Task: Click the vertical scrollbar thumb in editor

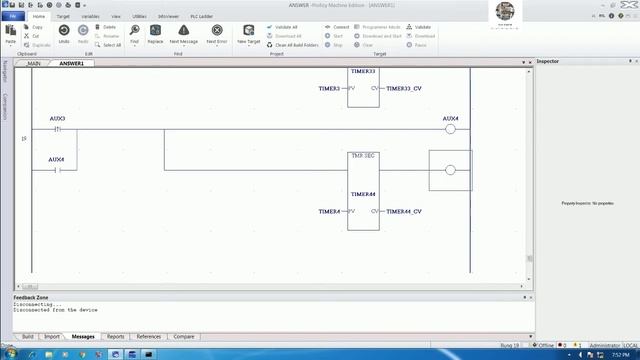Action: 530,258
